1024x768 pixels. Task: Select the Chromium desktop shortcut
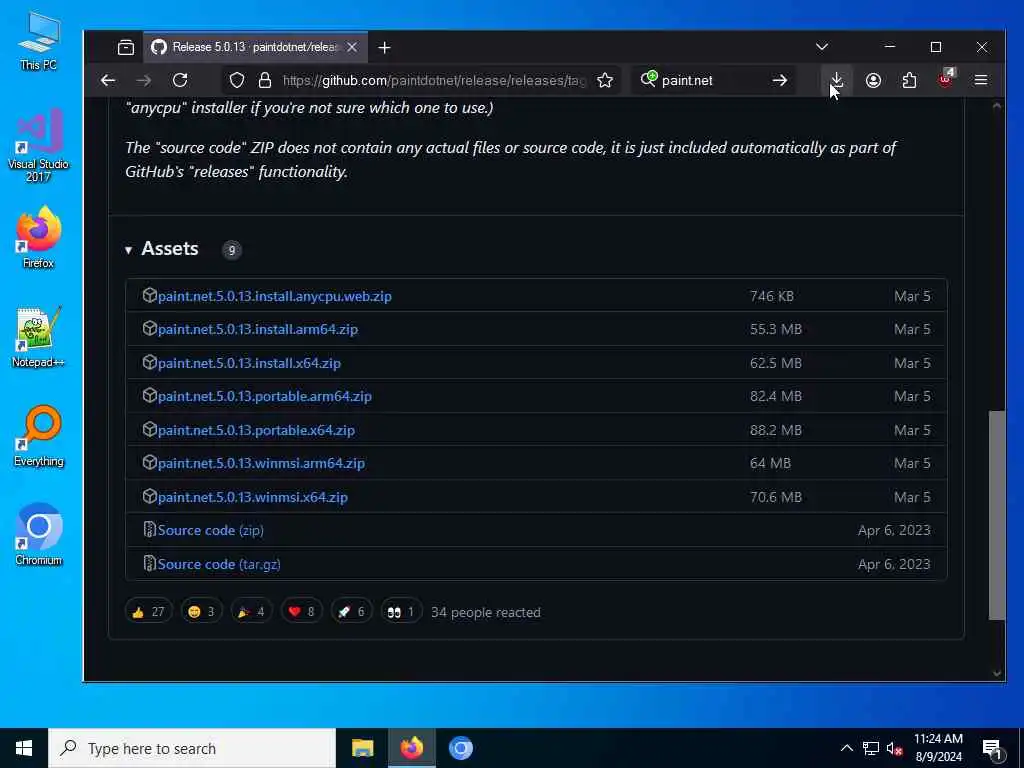[x=39, y=535]
